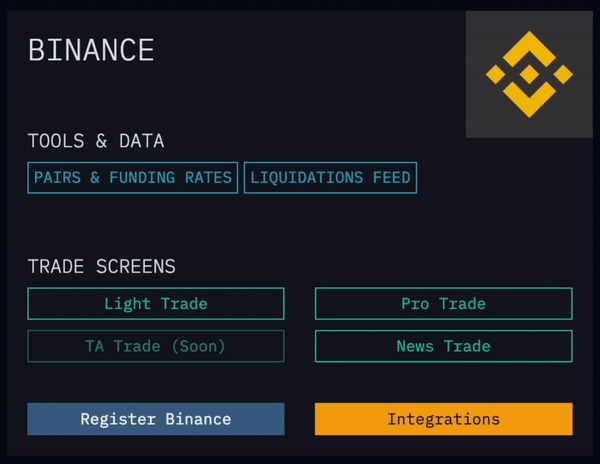Click the word "Pro" in Pro Trade

(415, 304)
